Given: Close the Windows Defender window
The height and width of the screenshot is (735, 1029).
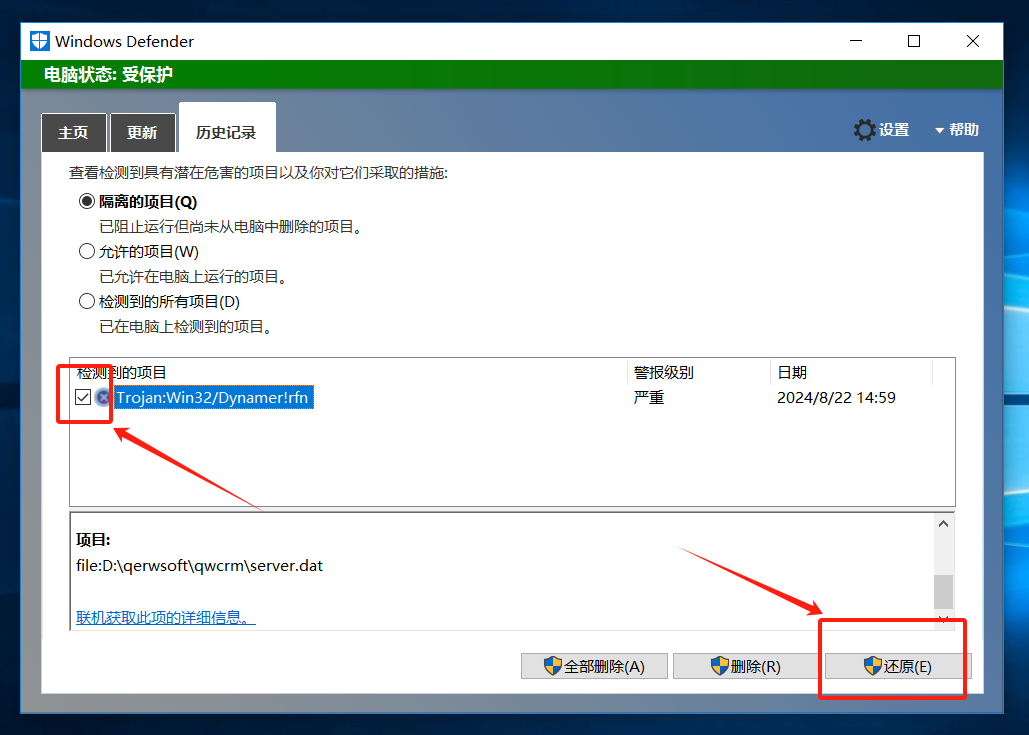Looking at the screenshot, I should pyautogui.click(x=973, y=41).
